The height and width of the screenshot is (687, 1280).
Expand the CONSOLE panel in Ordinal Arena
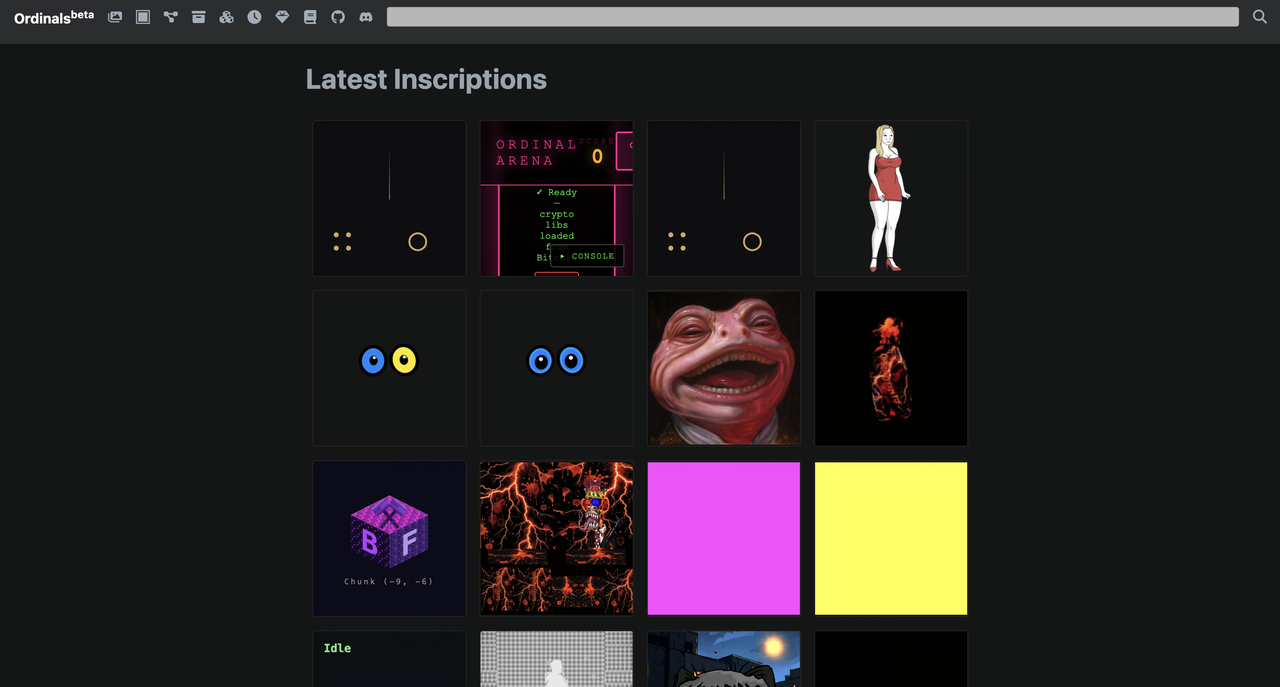coord(587,256)
